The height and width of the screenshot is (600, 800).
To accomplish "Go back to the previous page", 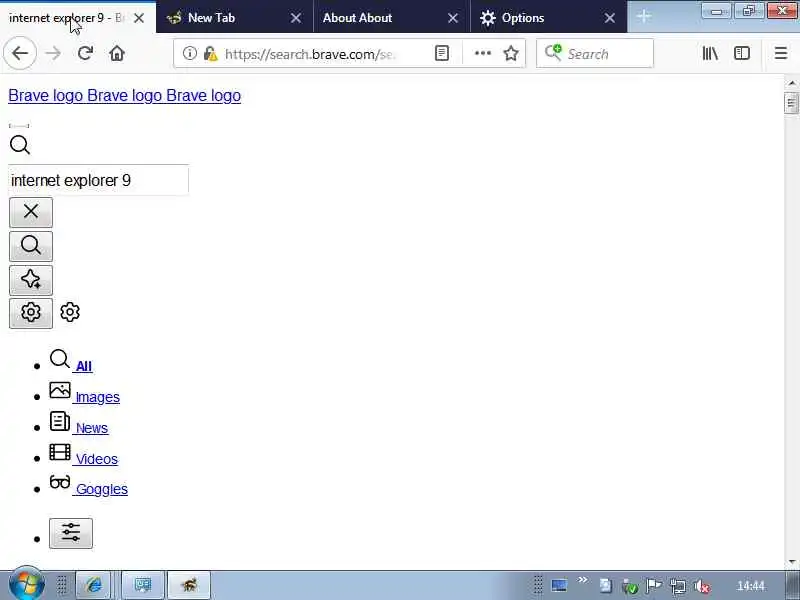I will click(x=20, y=53).
